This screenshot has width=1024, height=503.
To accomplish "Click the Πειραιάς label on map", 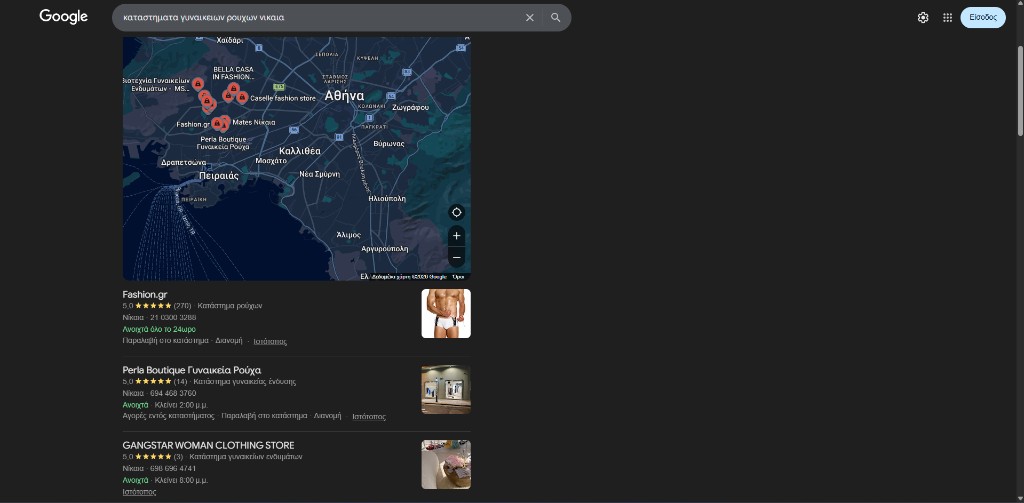I will [x=219, y=176].
